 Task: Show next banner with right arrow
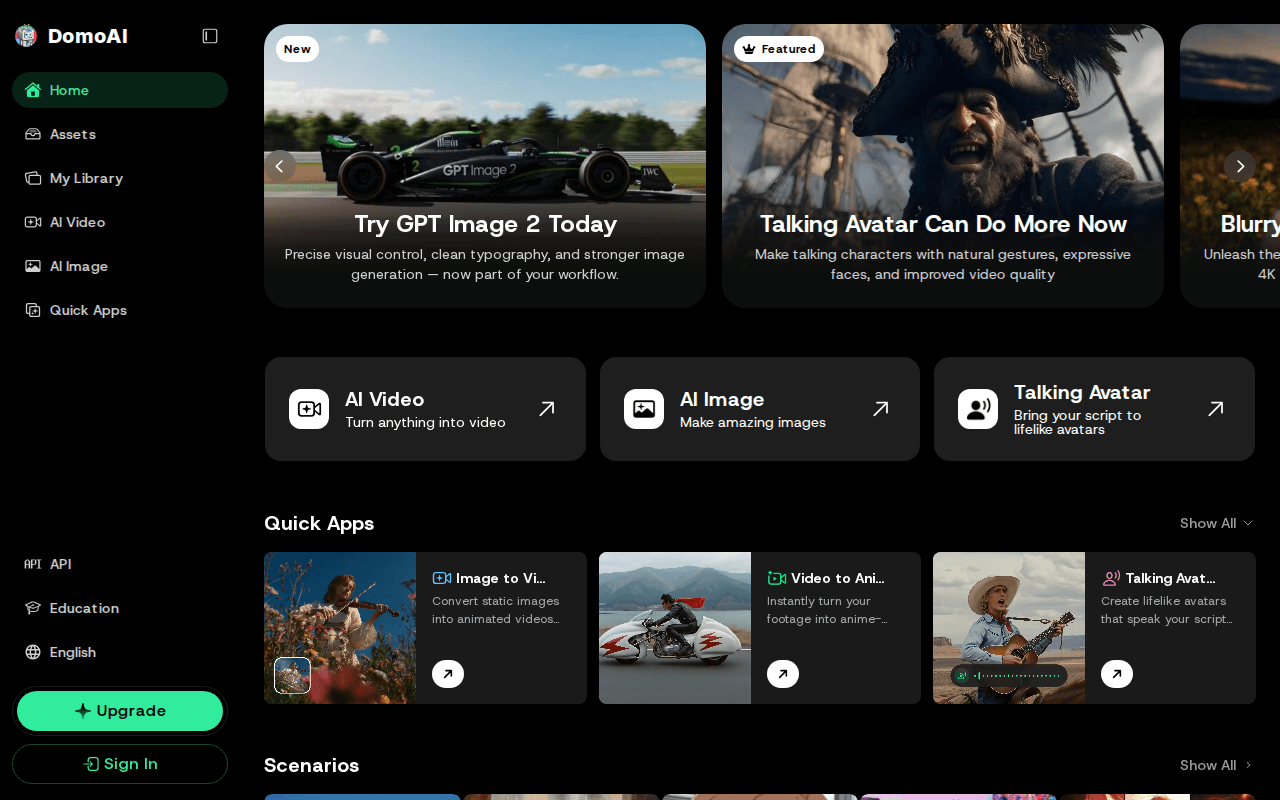1240,166
